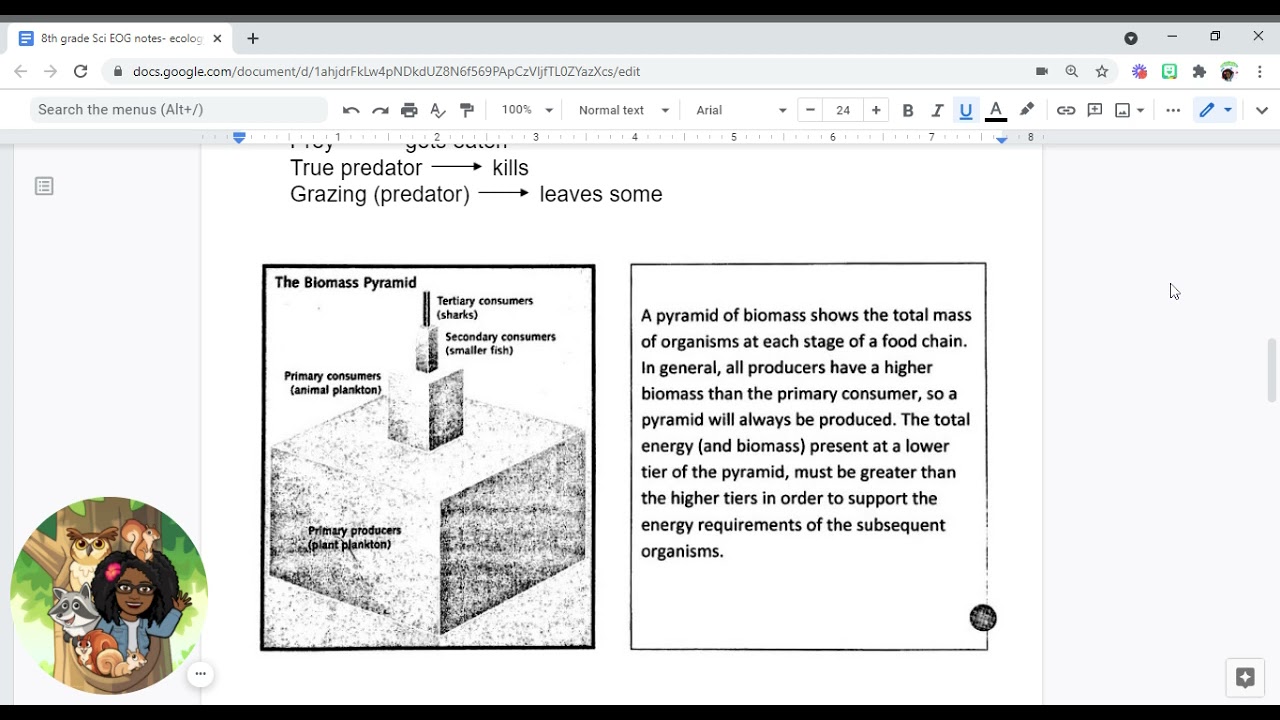Run spelling and grammar check icon
The height and width of the screenshot is (720, 1280).
[x=438, y=110]
